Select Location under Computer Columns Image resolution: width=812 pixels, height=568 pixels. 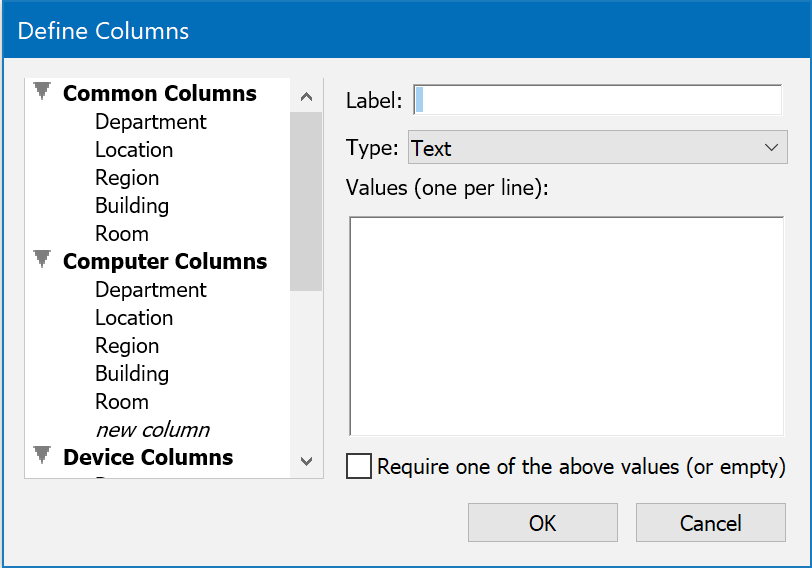134,318
